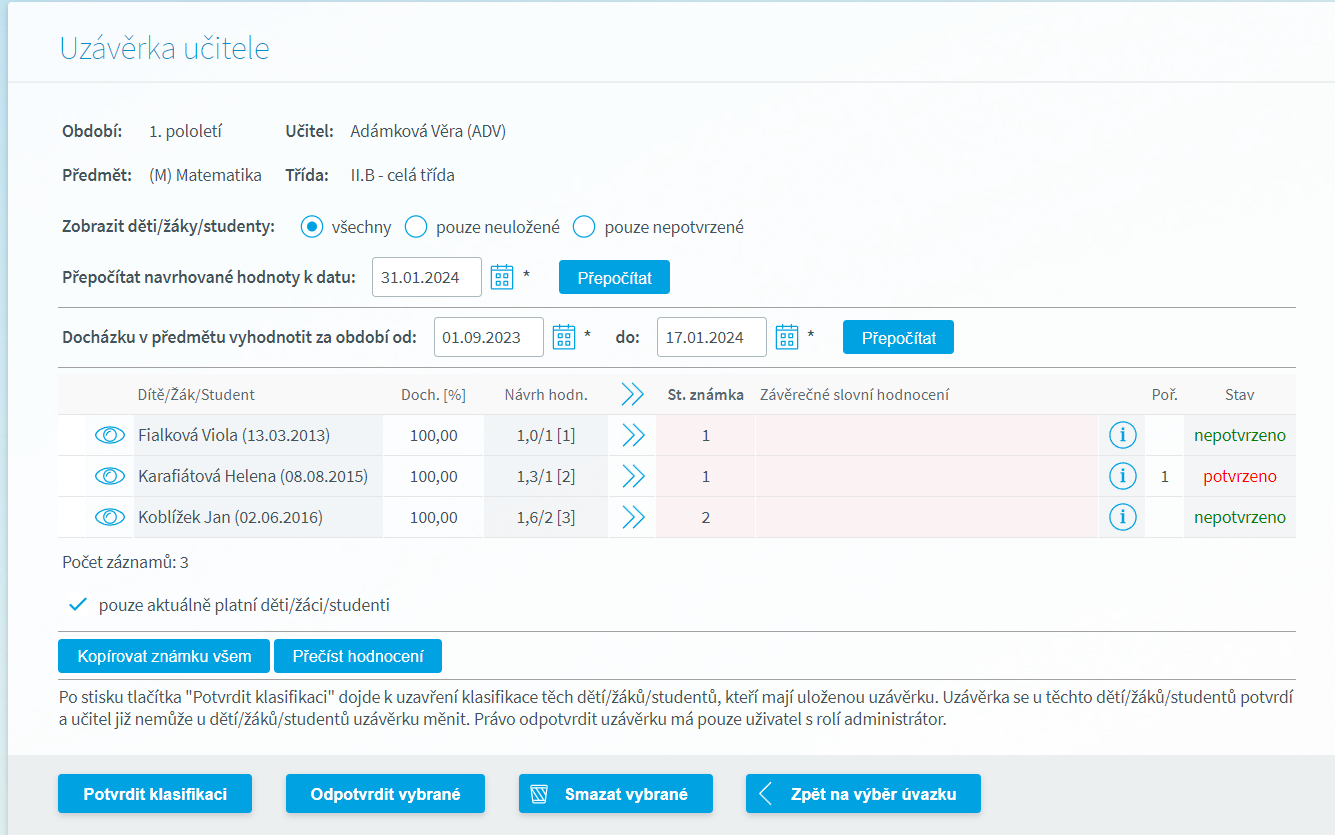Click 'Přečíst hodnocení' button
Image resolution: width=1335 pixels, height=835 pixels.
tap(358, 656)
